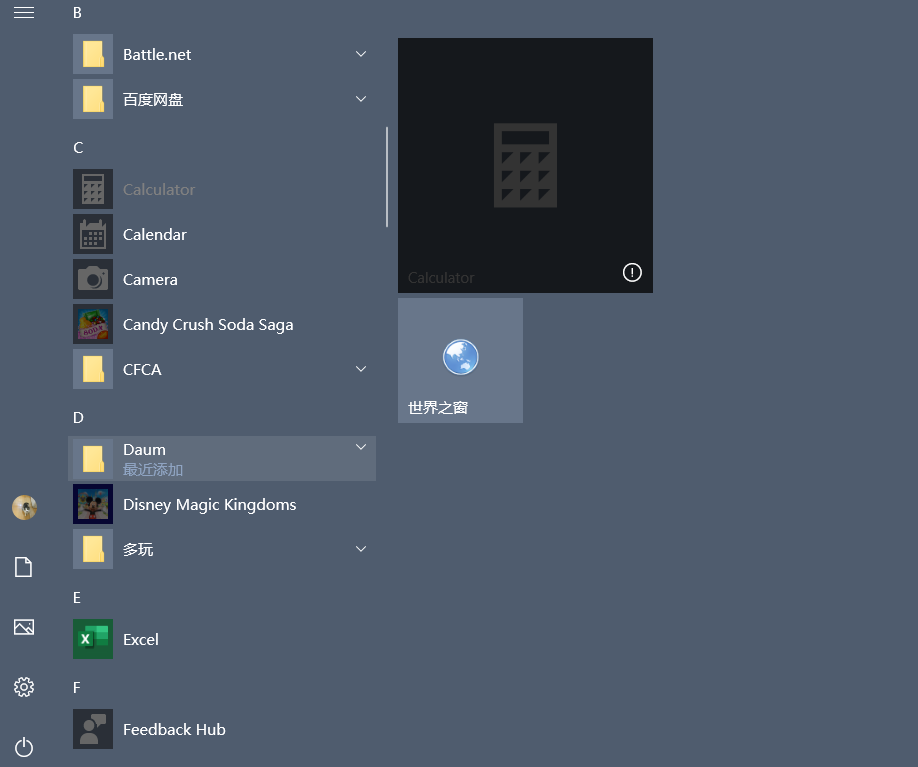The width and height of the screenshot is (918, 767).
Task: Click the user account avatar
Action: coord(24,508)
